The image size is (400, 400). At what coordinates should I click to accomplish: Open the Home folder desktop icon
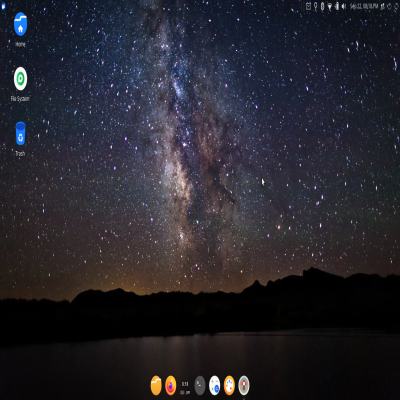[20, 24]
